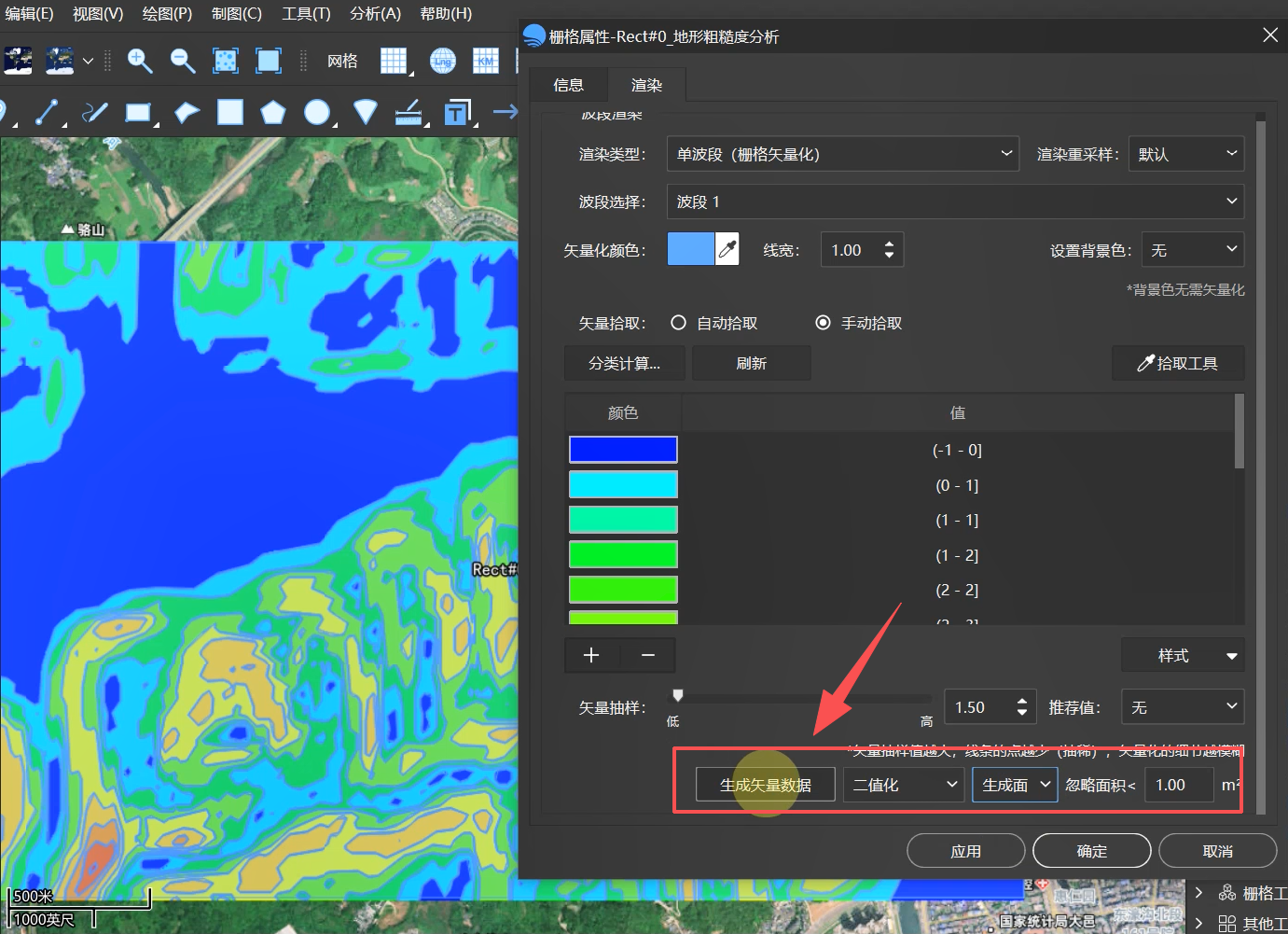This screenshot has height=934, width=1288.
Task: Switch to the 信息 tab
Action: (x=568, y=85)
